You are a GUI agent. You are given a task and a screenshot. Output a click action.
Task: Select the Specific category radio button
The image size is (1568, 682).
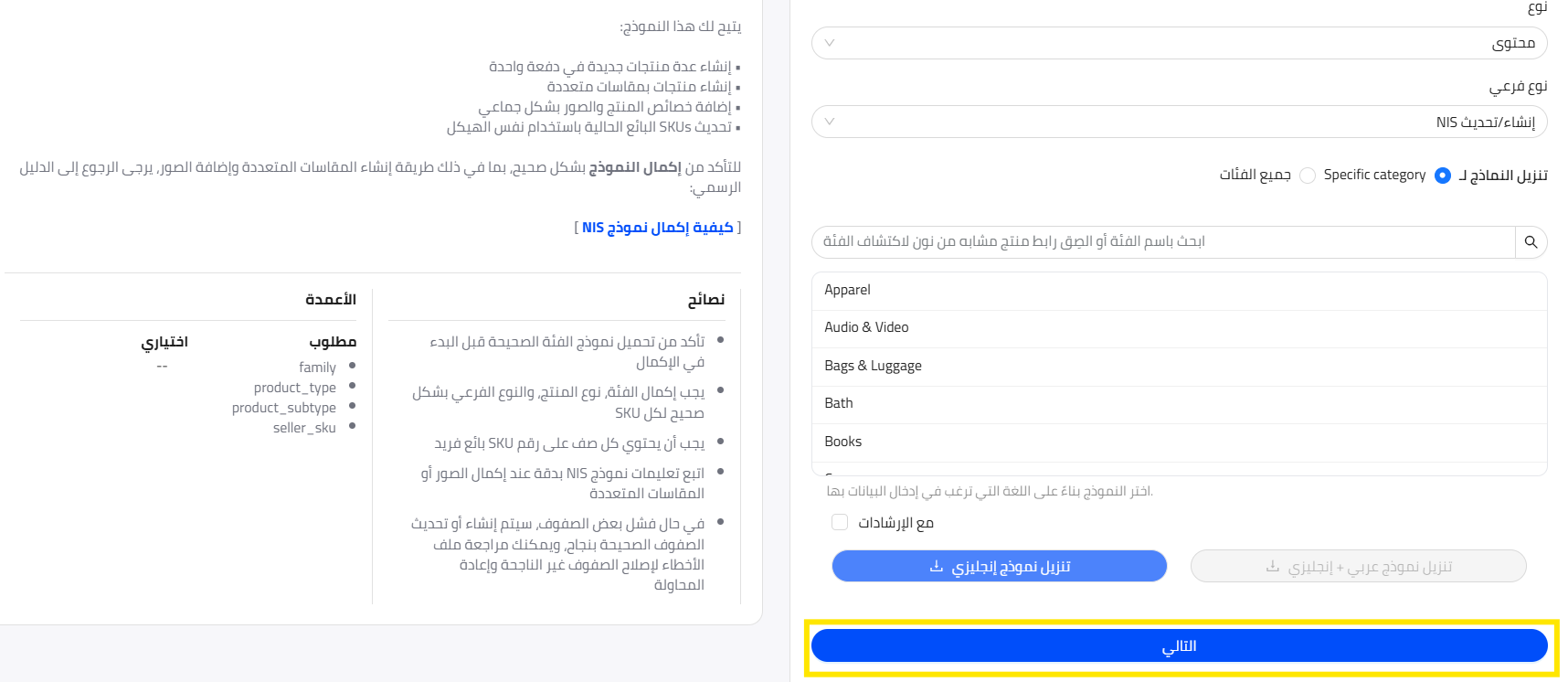tap(1442, 176)
